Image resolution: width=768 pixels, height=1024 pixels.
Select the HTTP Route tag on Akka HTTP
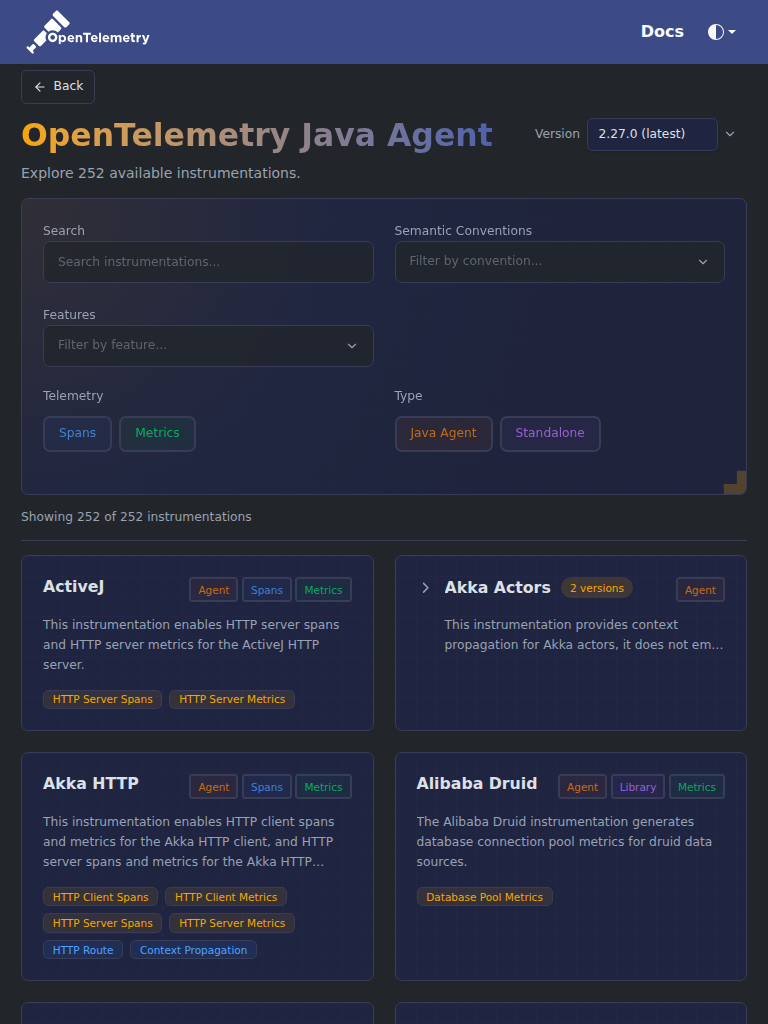tap(83, 950)
